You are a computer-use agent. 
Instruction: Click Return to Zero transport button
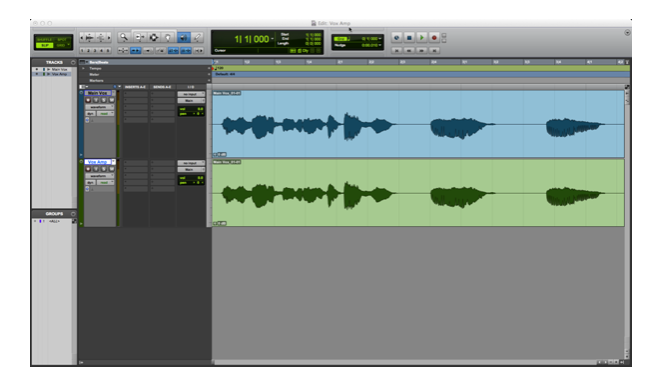click(396, 50)
